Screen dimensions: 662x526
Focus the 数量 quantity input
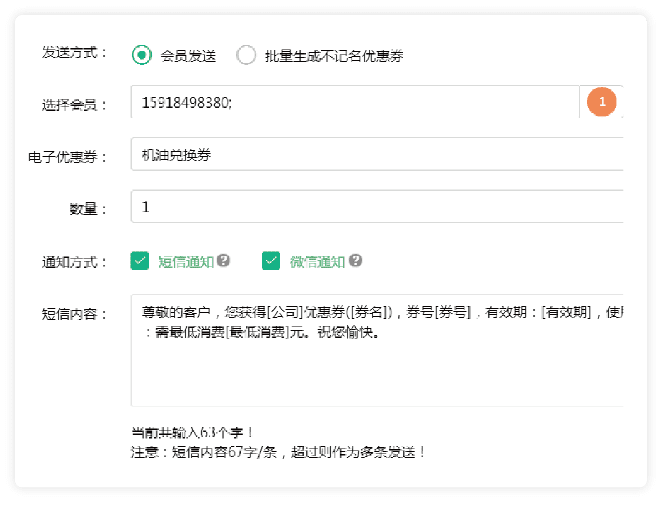pyautogui.click(x=377, y=207)
